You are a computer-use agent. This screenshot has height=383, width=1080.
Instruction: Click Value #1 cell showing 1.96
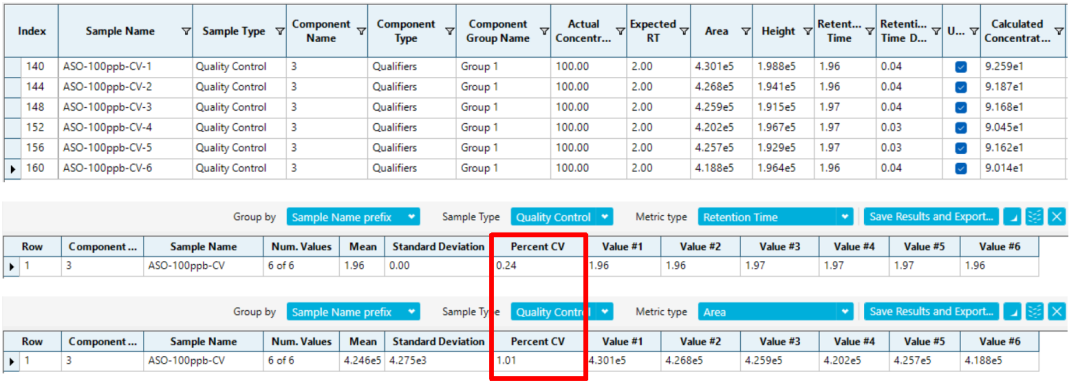[623, 266]
